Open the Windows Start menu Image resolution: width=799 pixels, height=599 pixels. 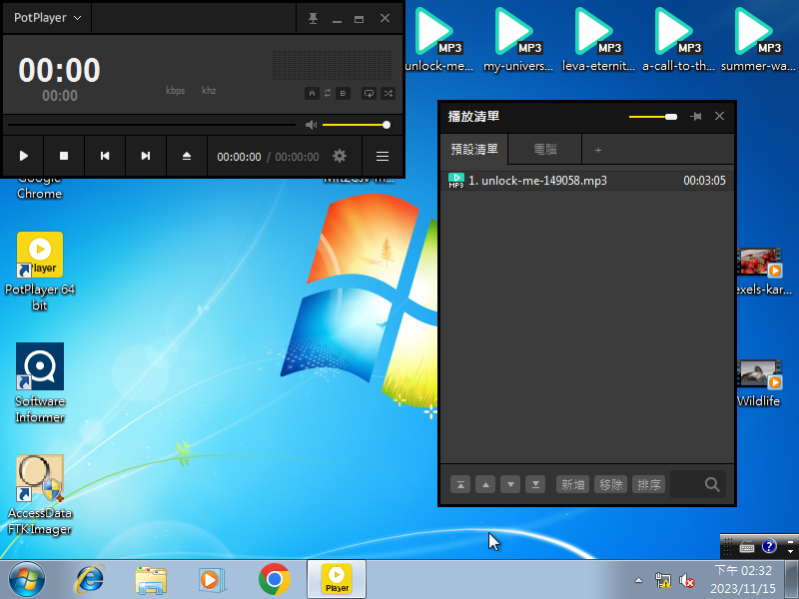(x=26, y=580)
